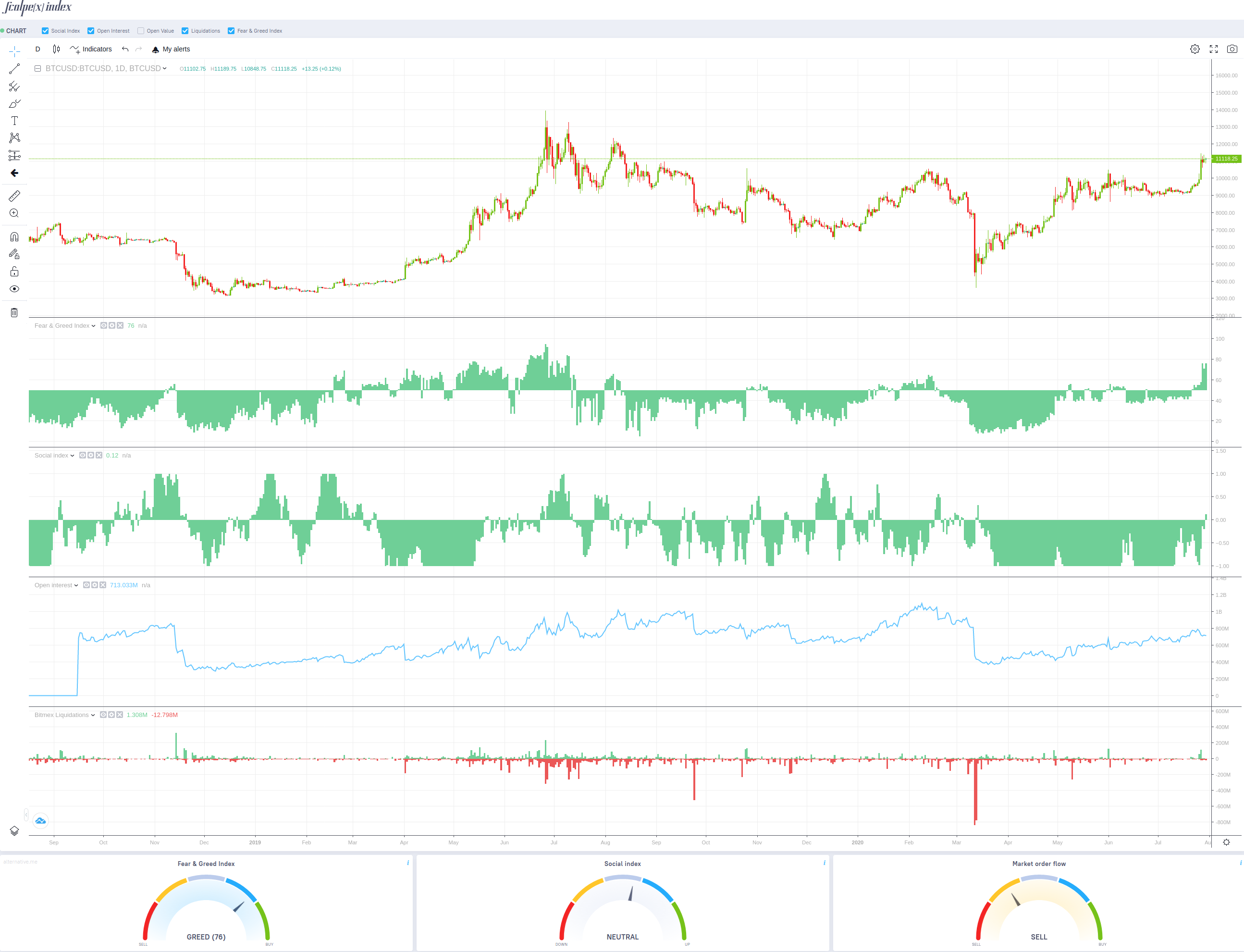
Task: Open the D timeframe interval selector
Action: pos(37,49)
